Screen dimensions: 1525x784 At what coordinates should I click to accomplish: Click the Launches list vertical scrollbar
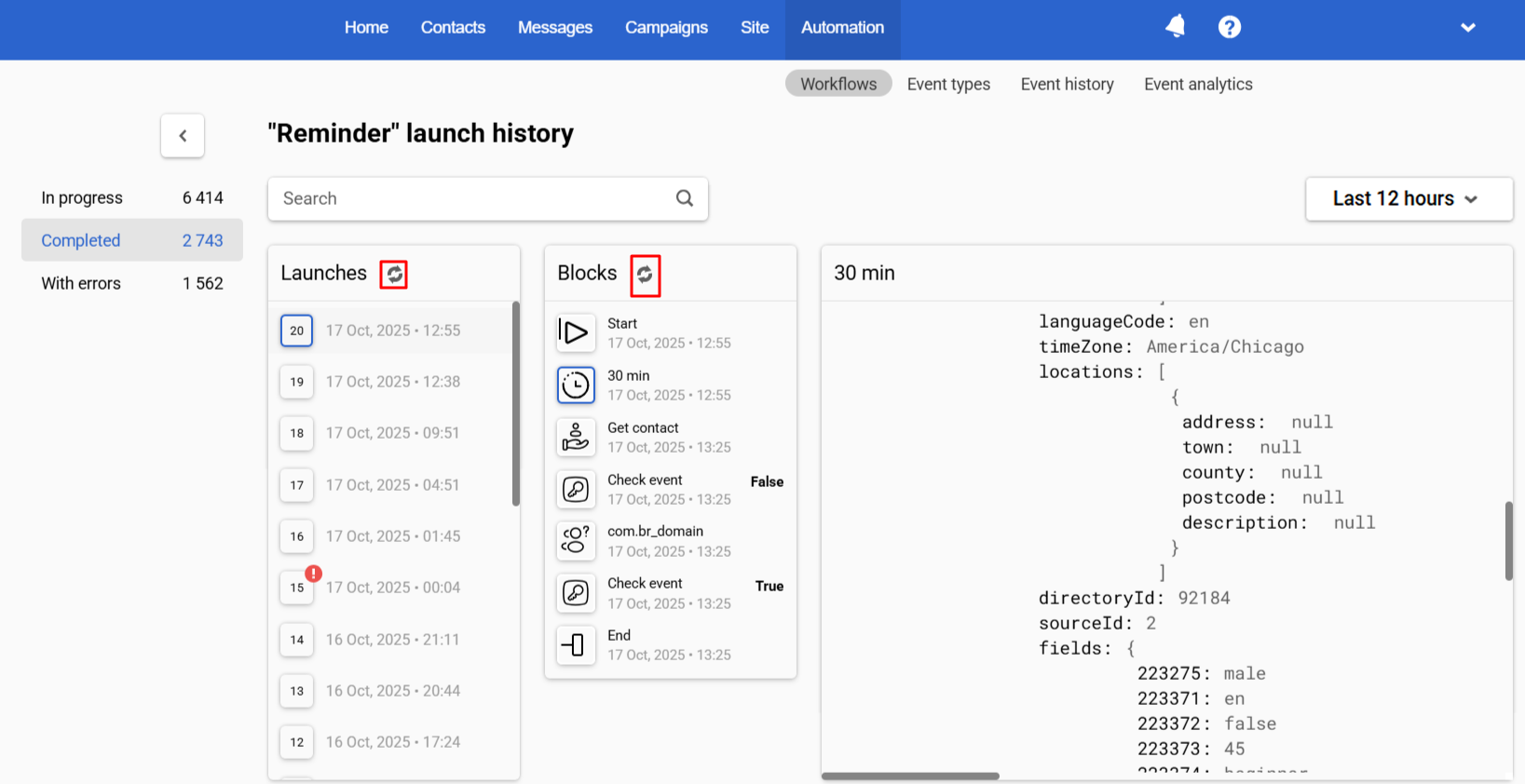[x=516, y=404]
